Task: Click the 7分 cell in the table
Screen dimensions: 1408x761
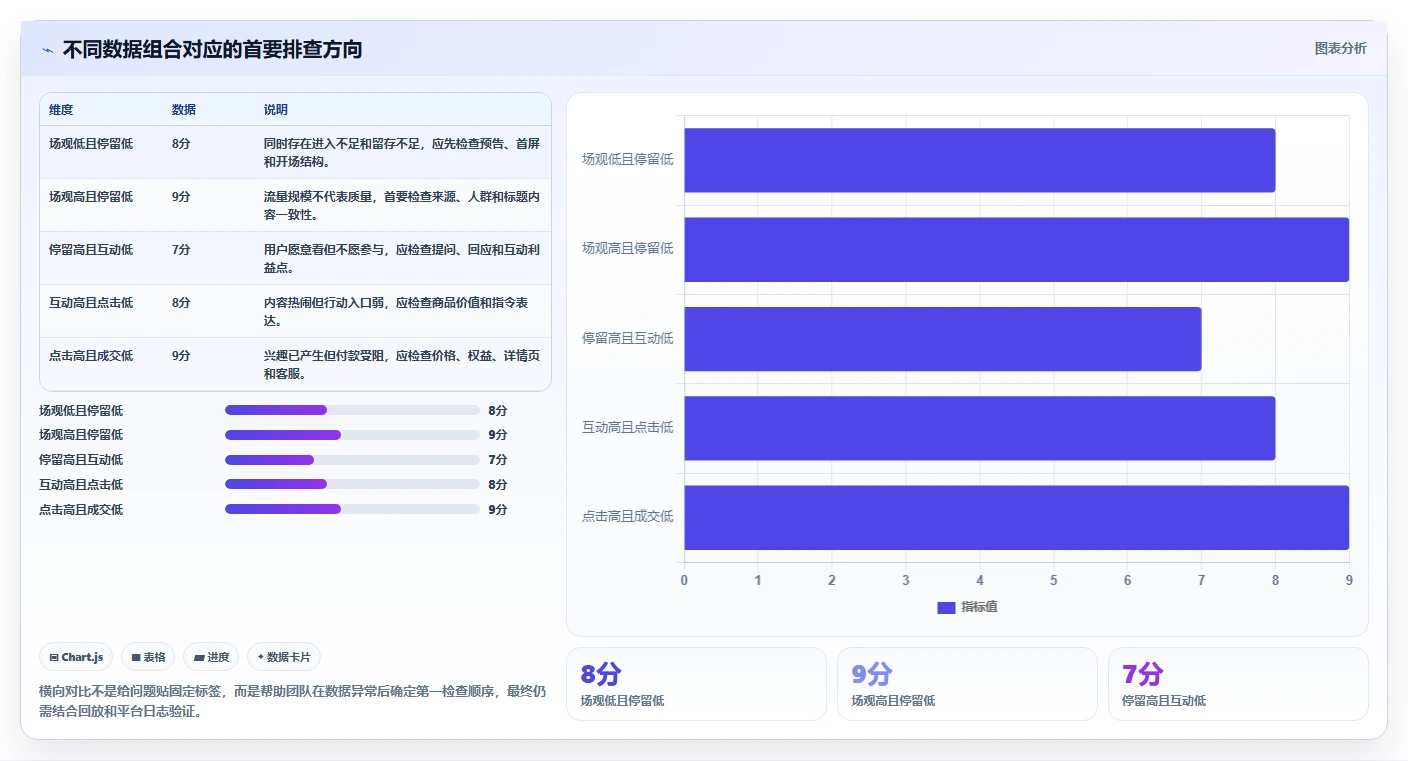Action: tap(181, 250)
